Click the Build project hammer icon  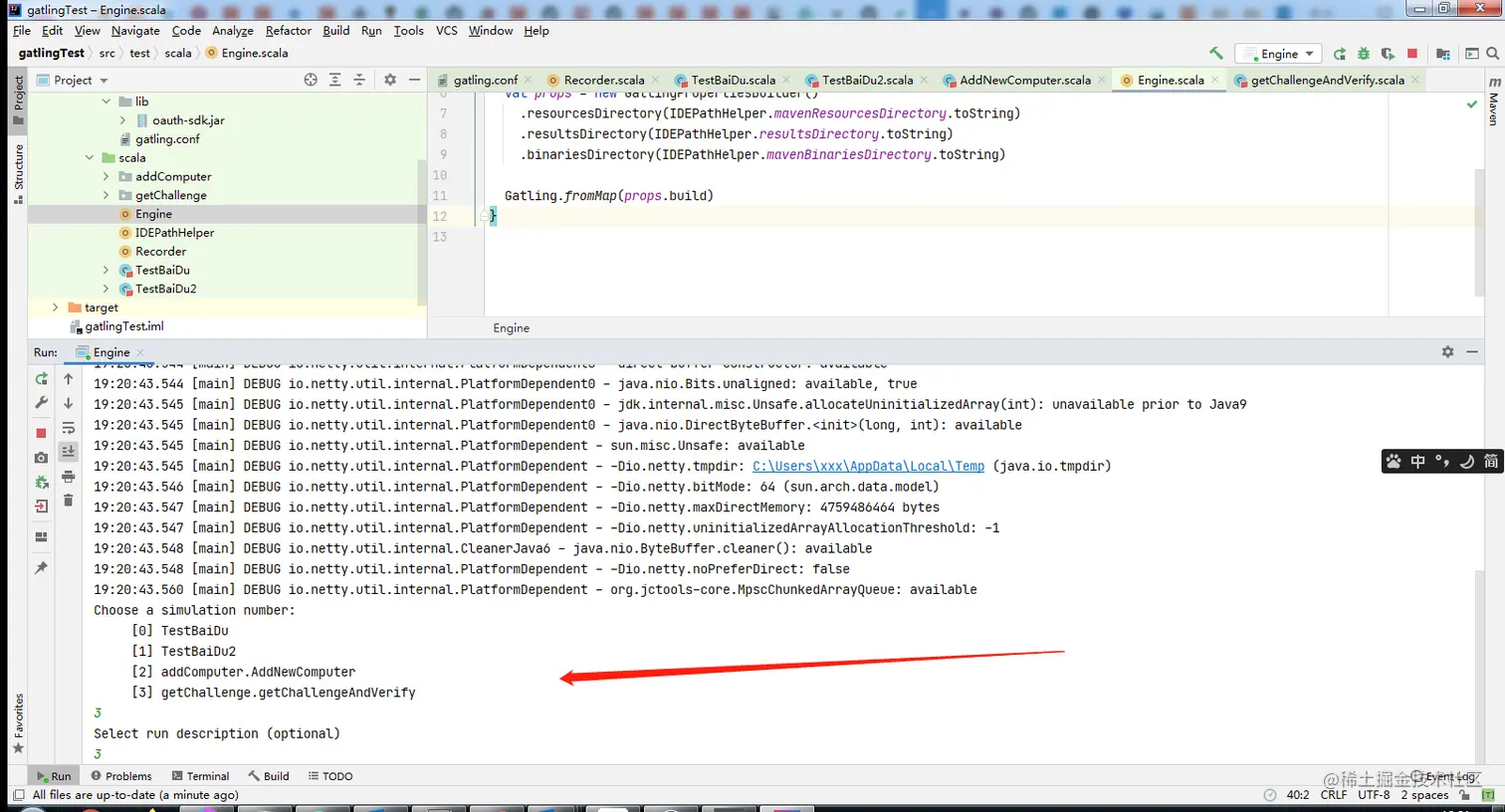coord(1216,54)
